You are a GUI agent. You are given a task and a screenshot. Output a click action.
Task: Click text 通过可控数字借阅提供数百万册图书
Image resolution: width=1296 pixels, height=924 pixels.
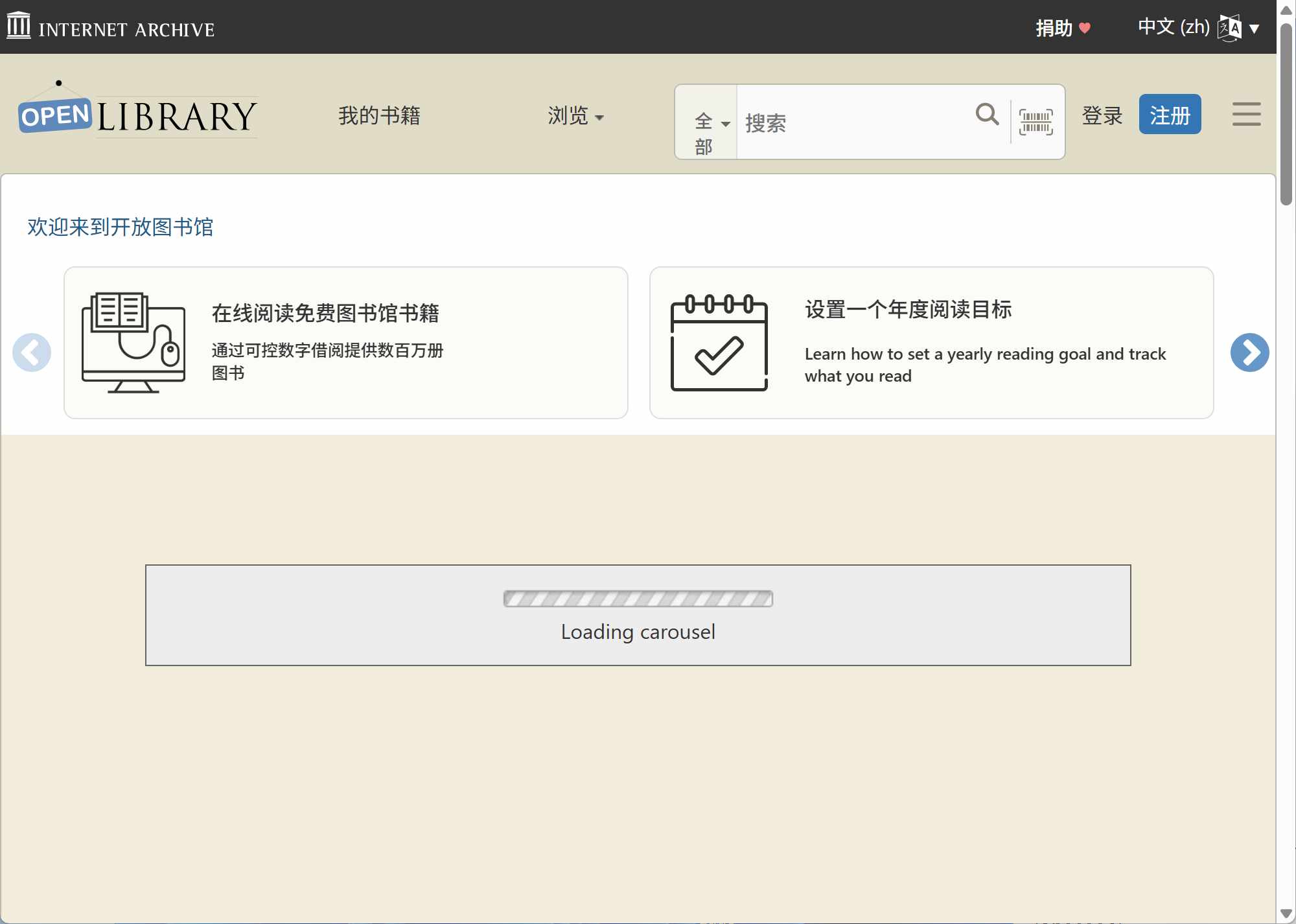tap(327, 362)
